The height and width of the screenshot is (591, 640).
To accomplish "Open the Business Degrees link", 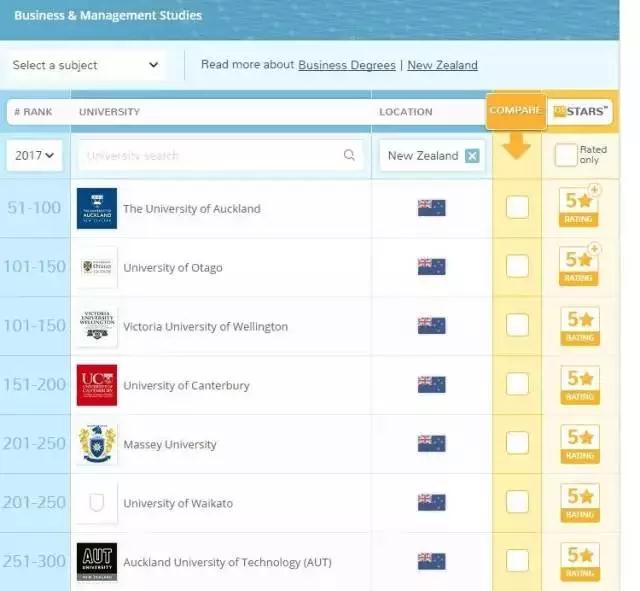I will [346, 65].
